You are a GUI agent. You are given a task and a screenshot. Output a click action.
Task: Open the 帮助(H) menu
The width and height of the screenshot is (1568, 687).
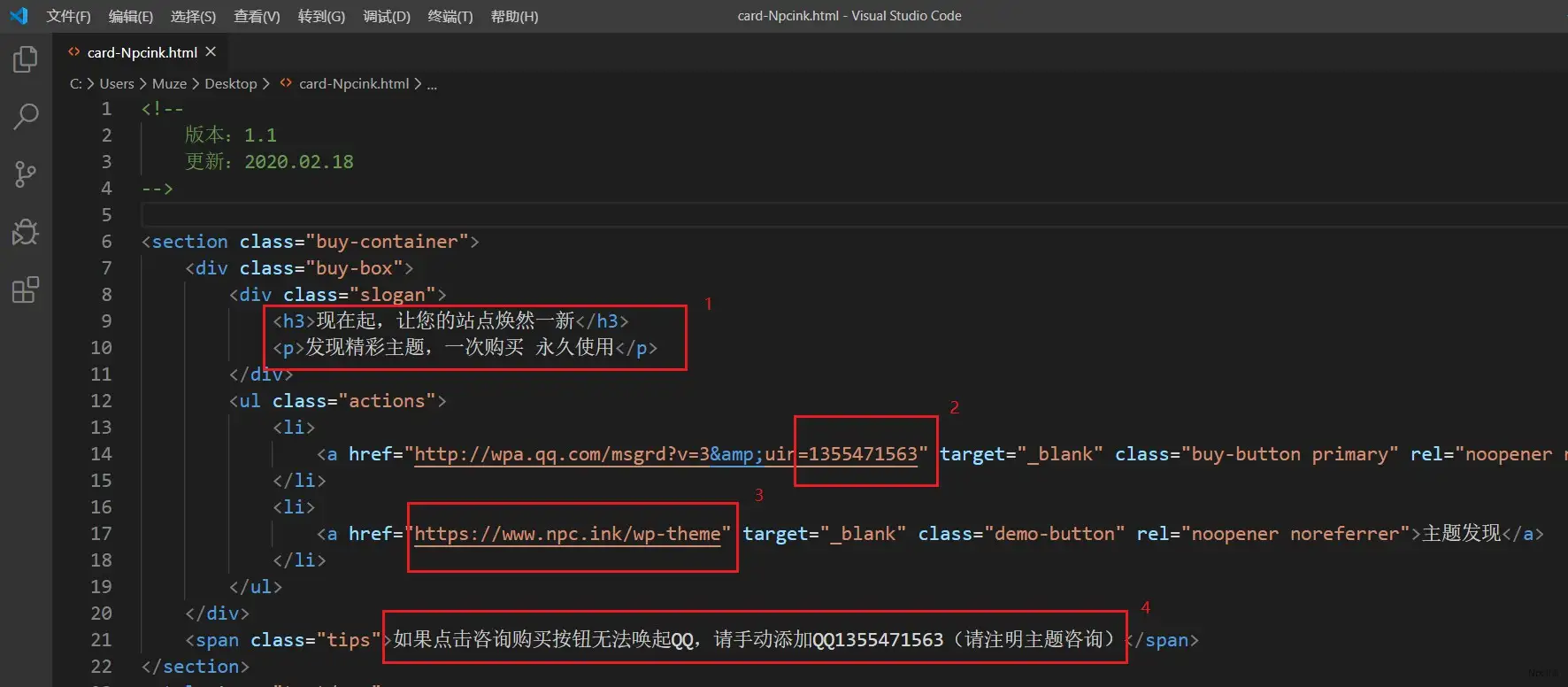[x=514, y=16]
